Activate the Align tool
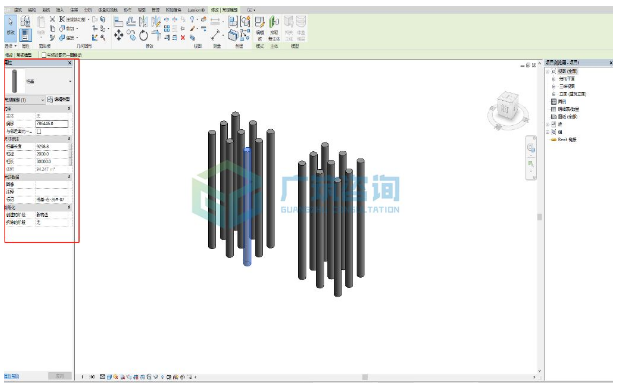The image size is (622, 388). (x=118, y=22)
